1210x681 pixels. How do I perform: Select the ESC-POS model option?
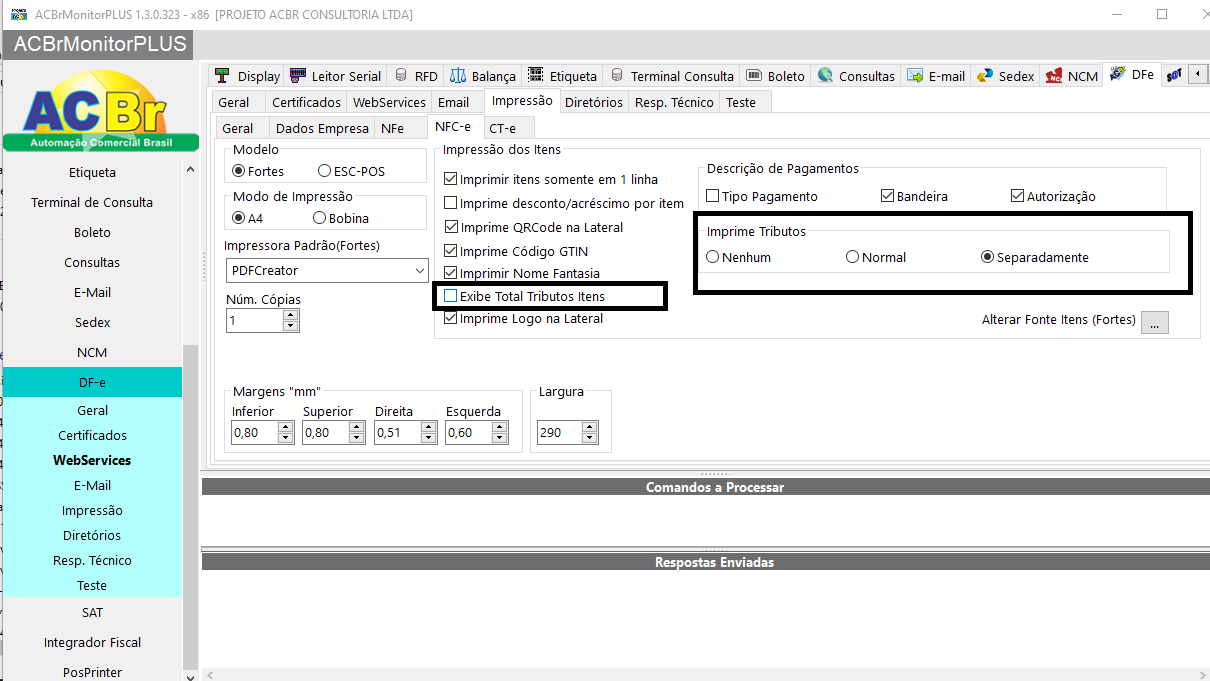[x=325, y=171]
